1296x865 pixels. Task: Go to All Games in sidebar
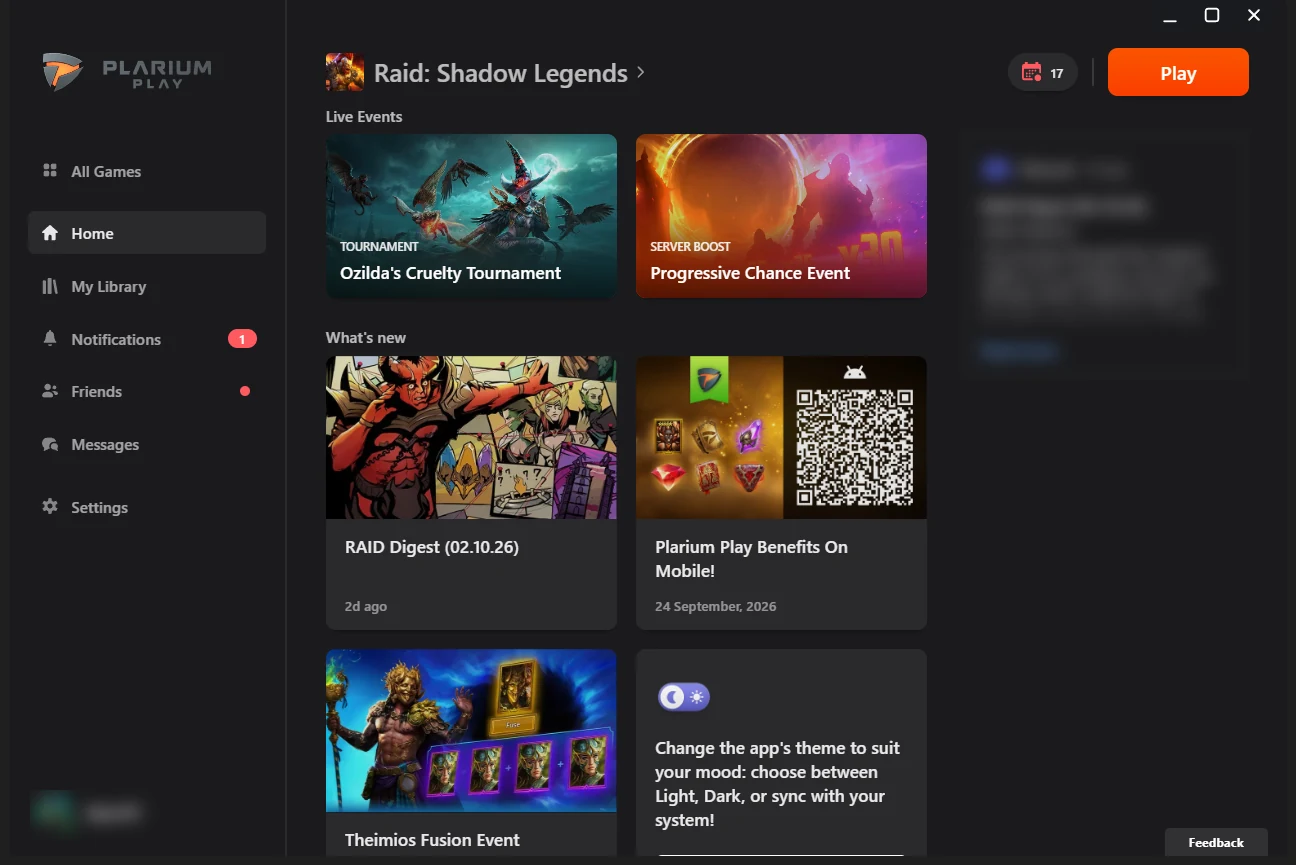tap(106, 171)
